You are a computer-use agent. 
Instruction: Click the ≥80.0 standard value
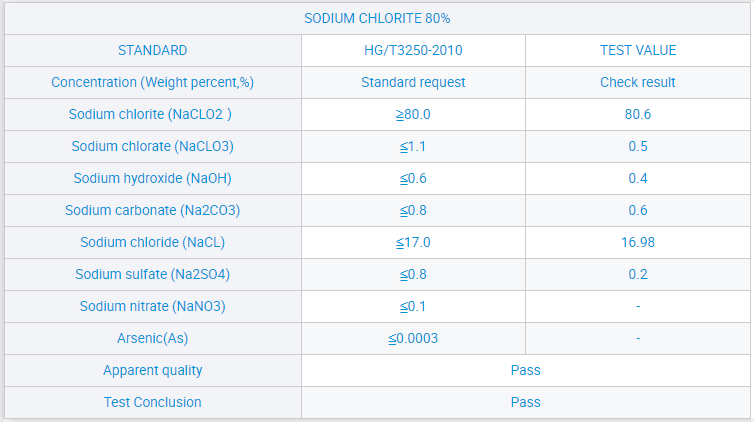(413, 114)
